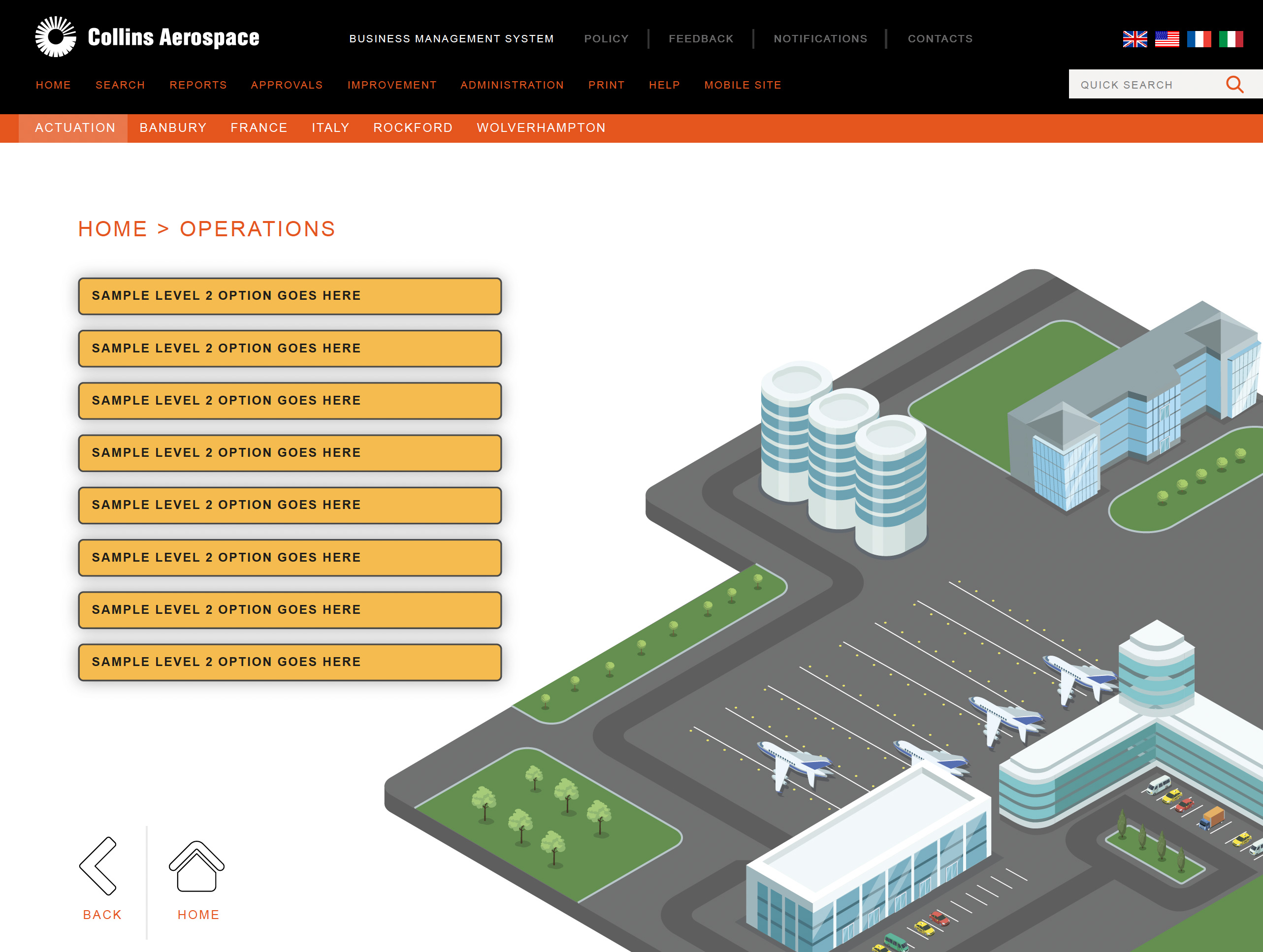This screenshot has height=952, width=1263.
Task: Click the seventh Sample Level 2 option button
Action: 290,610
